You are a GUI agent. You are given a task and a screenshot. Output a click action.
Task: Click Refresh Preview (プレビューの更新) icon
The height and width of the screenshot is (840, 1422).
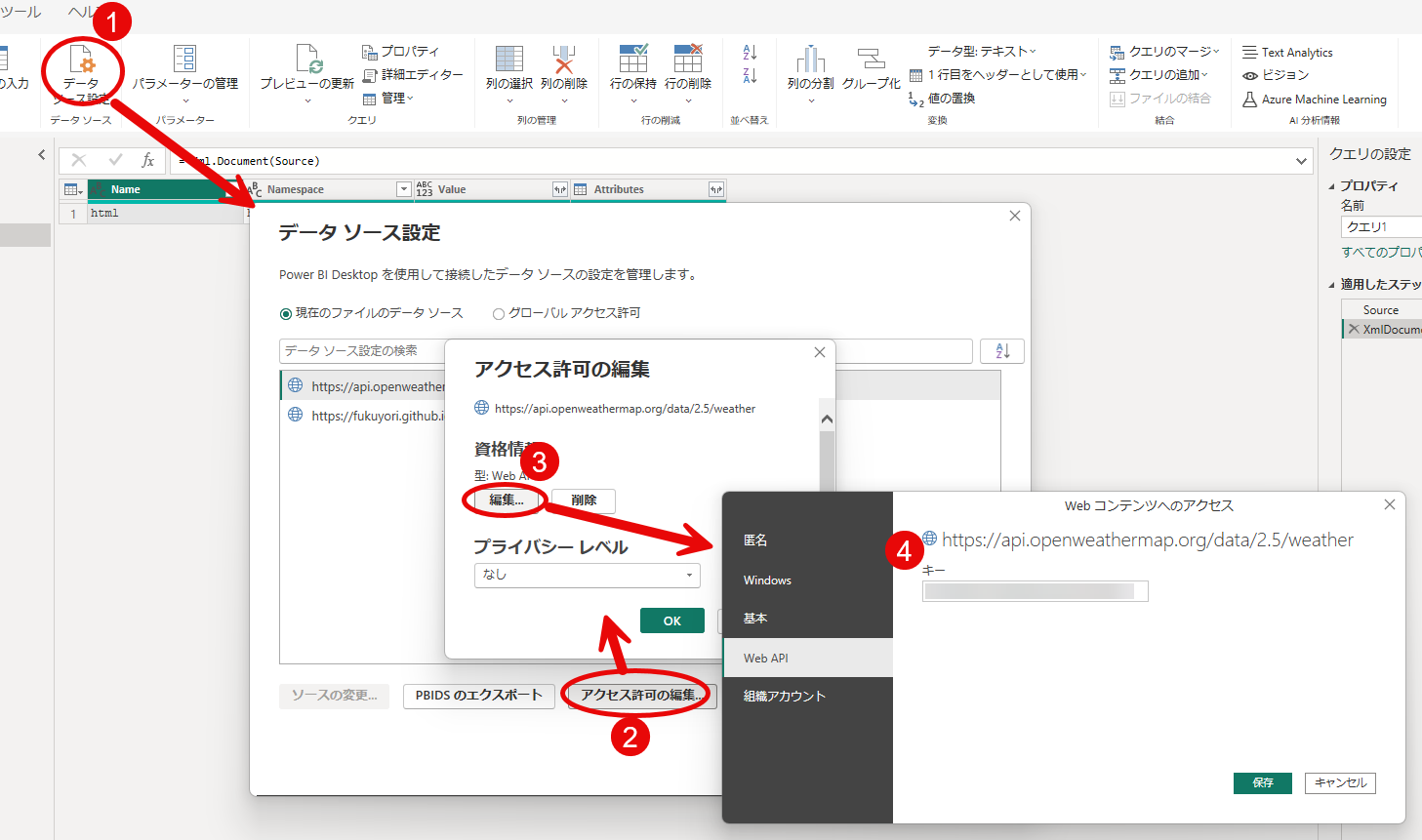307,60
